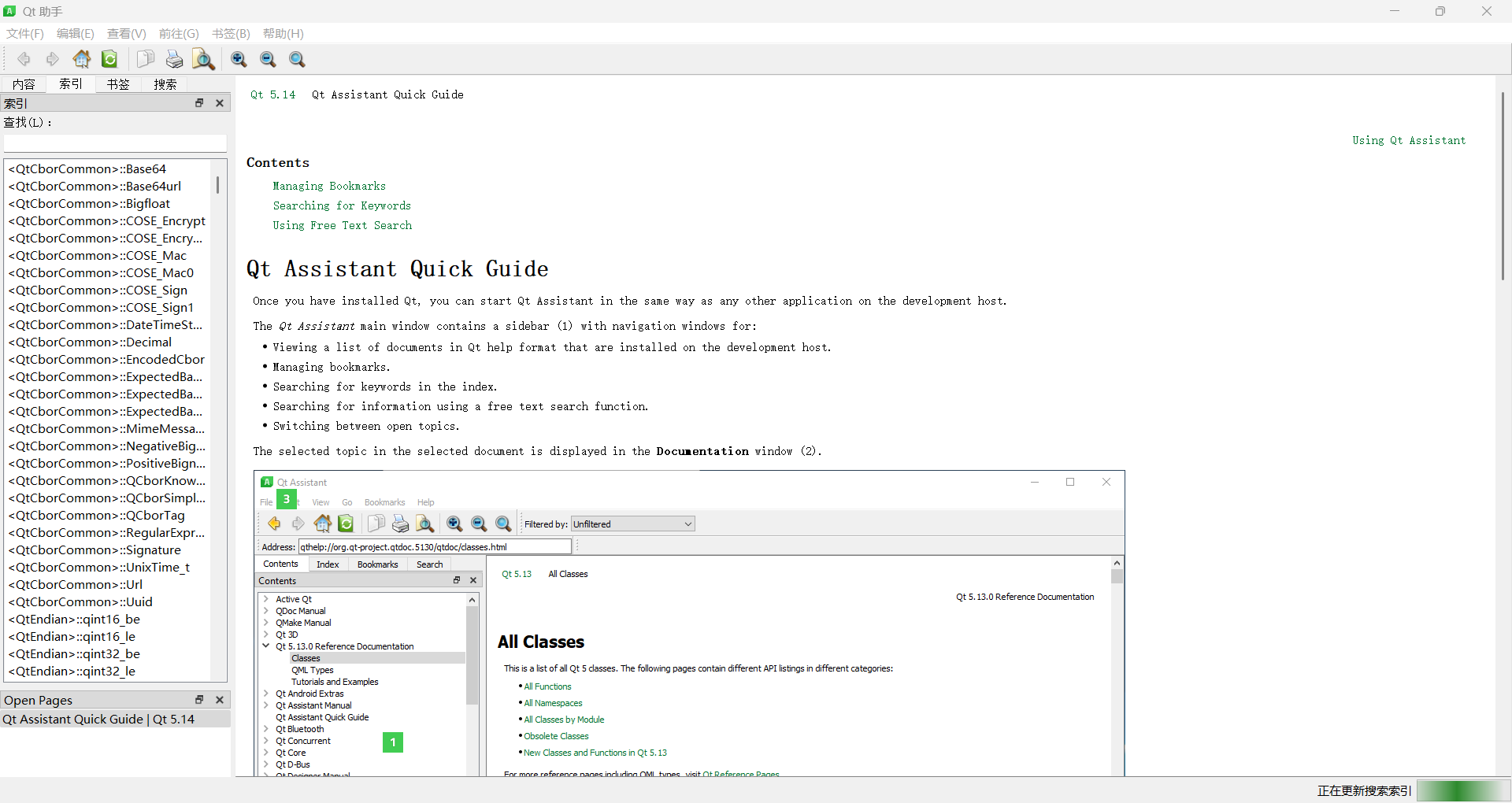The height and width of the screenshot is (803, 1512).
Task: Select index entry <QtCborCommon>::NegativeBig...
Action: [108, 446]
